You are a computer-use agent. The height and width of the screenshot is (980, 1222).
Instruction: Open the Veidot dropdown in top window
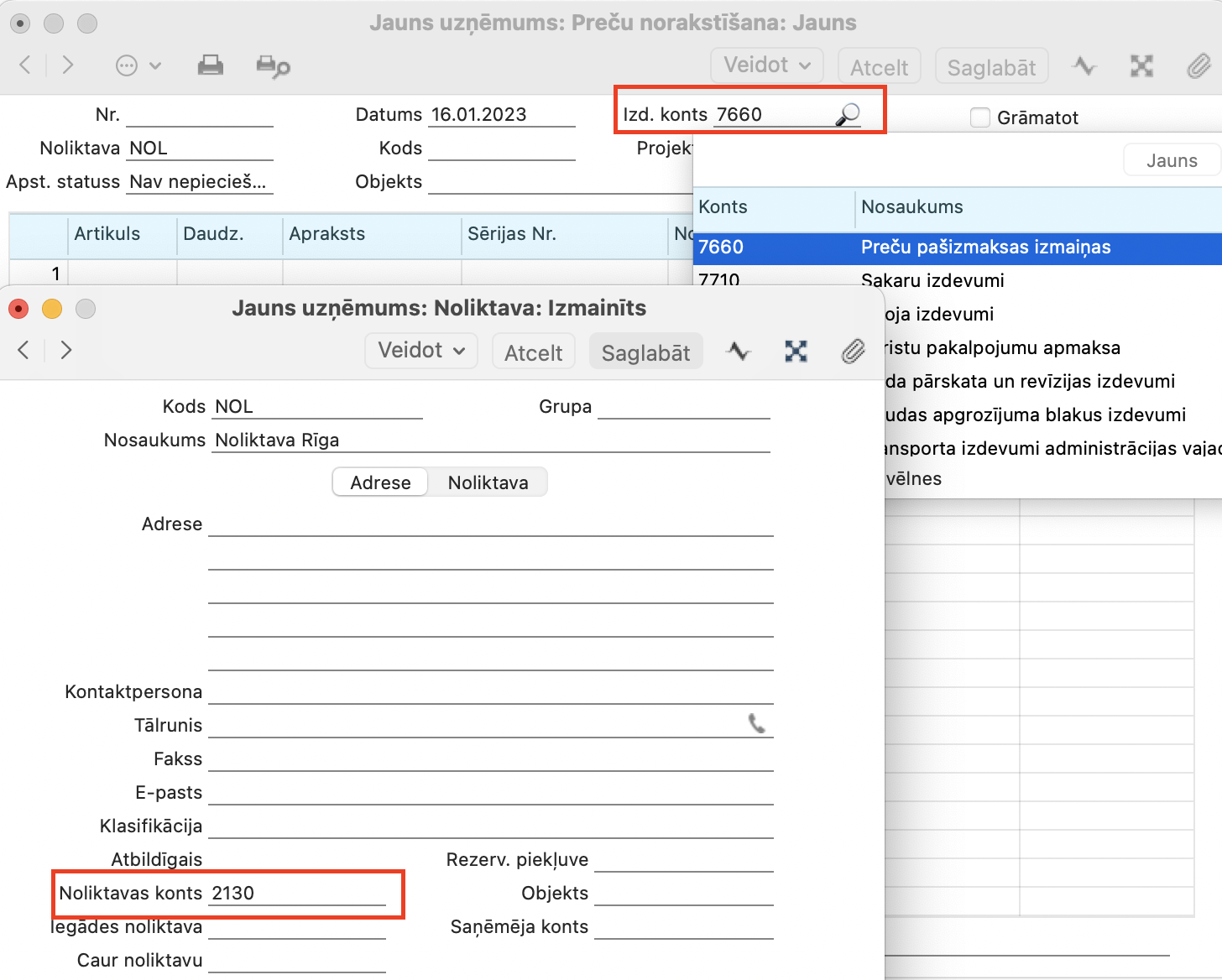tap(766, 65)
